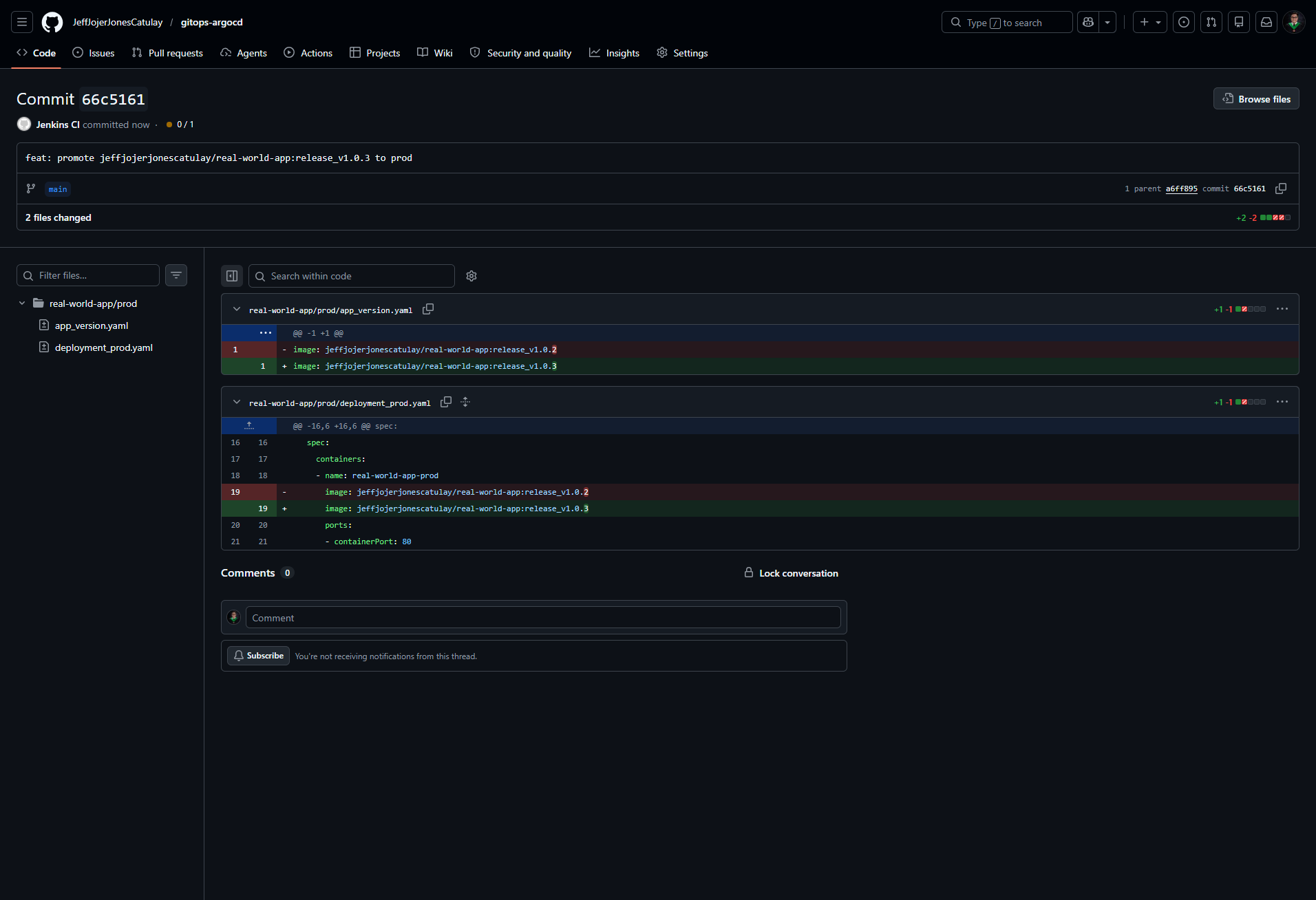This screenshot has width=1316, height=900.
Task: Open the user profile avatar menu
Action: [1294, 22]
